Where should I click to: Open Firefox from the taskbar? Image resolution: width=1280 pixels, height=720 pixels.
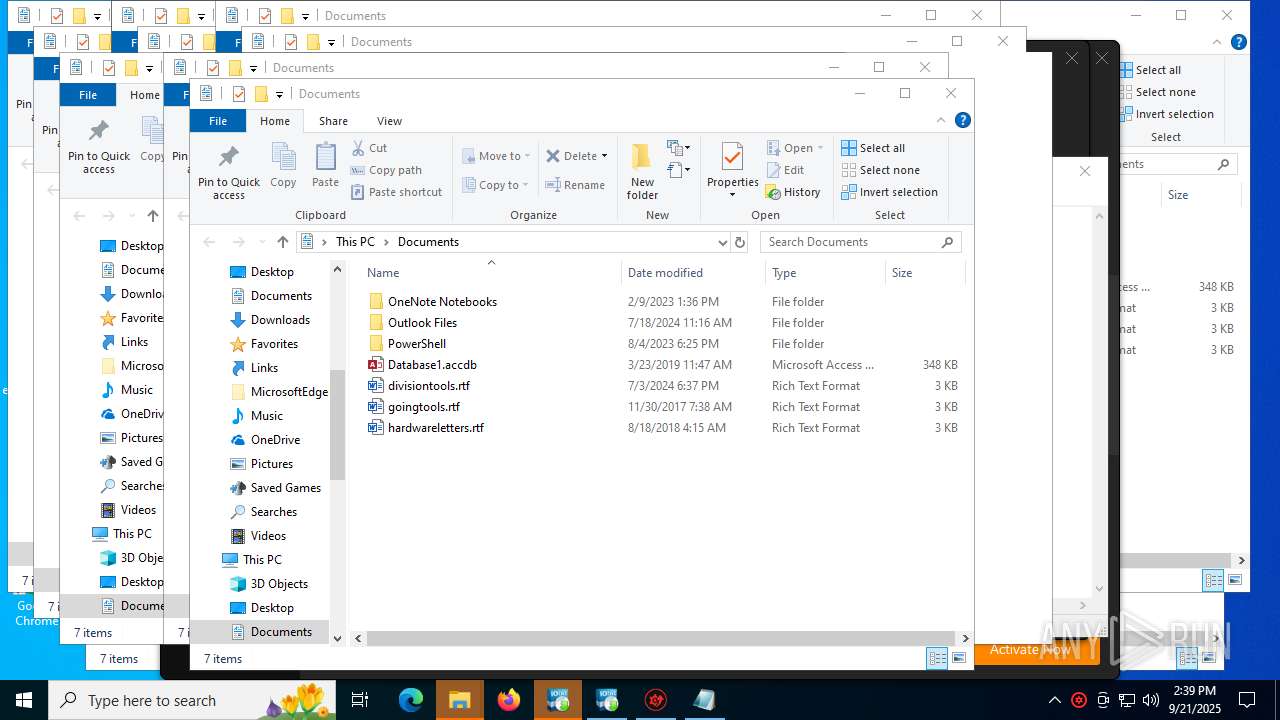[509, 700]
